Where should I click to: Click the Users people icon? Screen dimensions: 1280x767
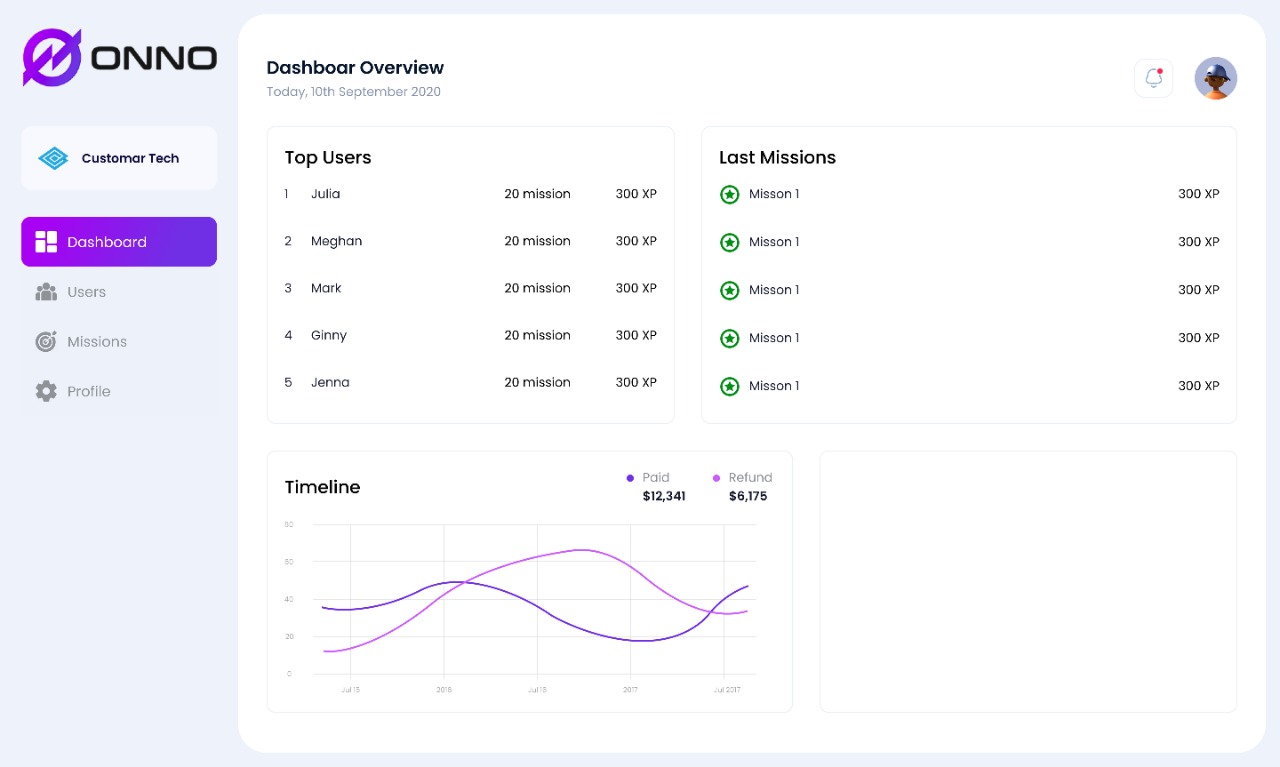click(x=46, y=292)
